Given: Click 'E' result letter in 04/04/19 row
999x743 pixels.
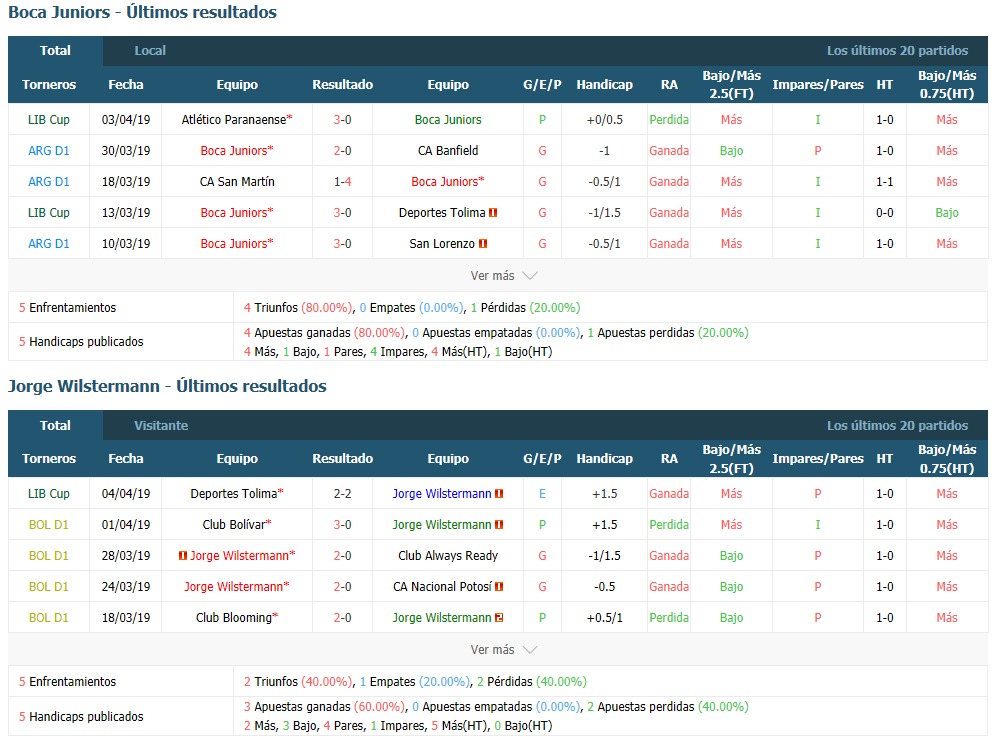Looking at the screenshot, I should pos(542,493).
